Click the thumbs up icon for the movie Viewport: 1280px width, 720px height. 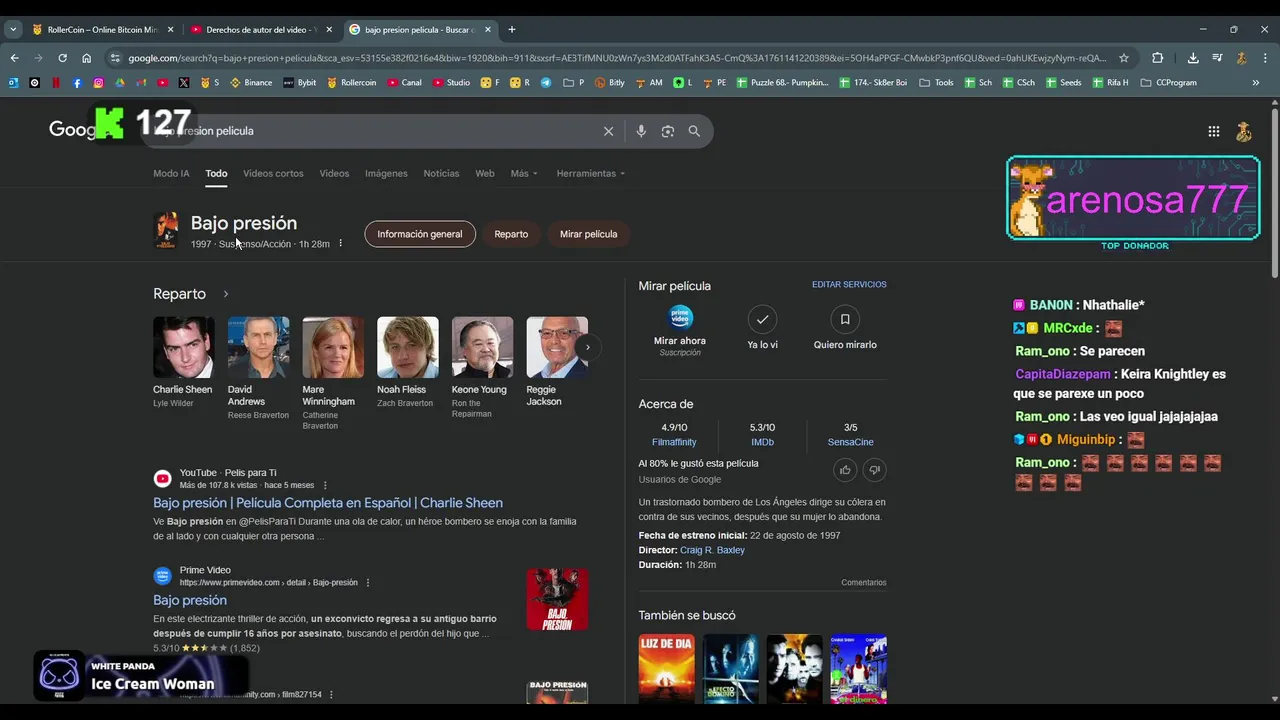click(x=845, y=470)
